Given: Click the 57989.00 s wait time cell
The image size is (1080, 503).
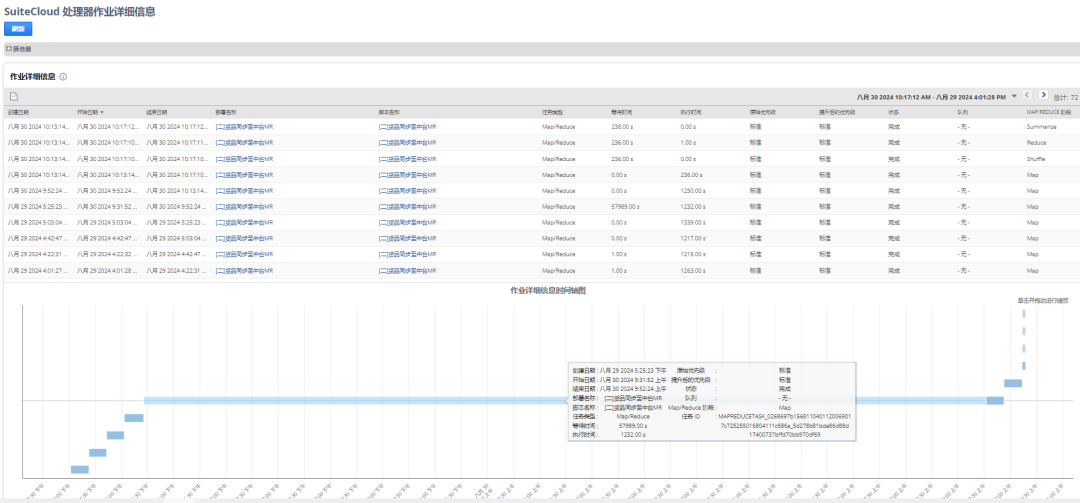Looking at the screenshot, I should [x=625, y=207].
